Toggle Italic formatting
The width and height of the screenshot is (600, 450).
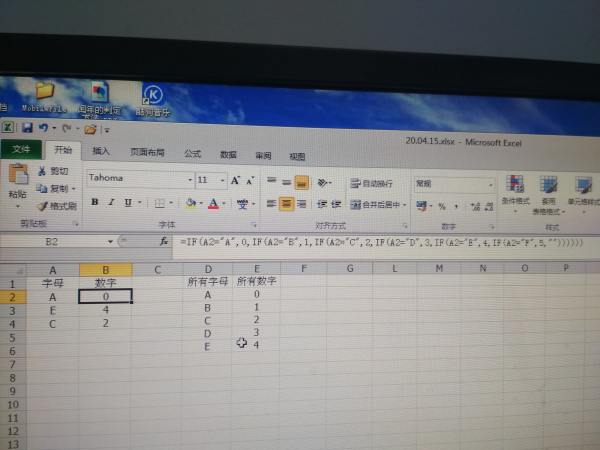[111, 202]
